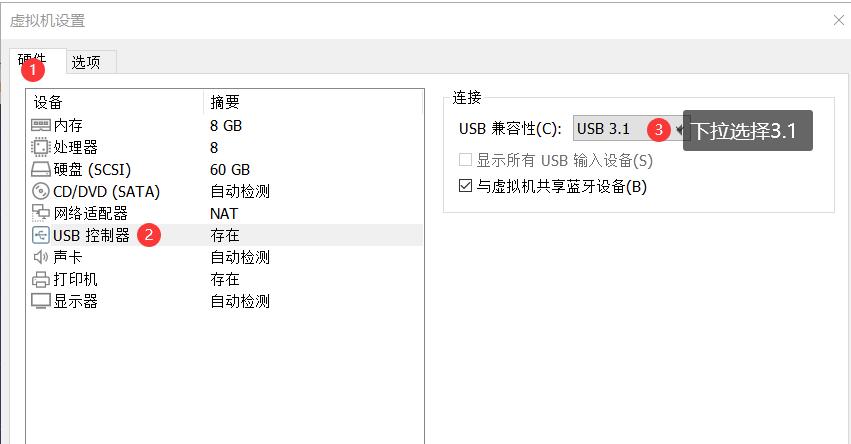This screenshot has height=444, width=851.
Task: Click the sound card (声卡) speaker icon
Action: [41, 257]
